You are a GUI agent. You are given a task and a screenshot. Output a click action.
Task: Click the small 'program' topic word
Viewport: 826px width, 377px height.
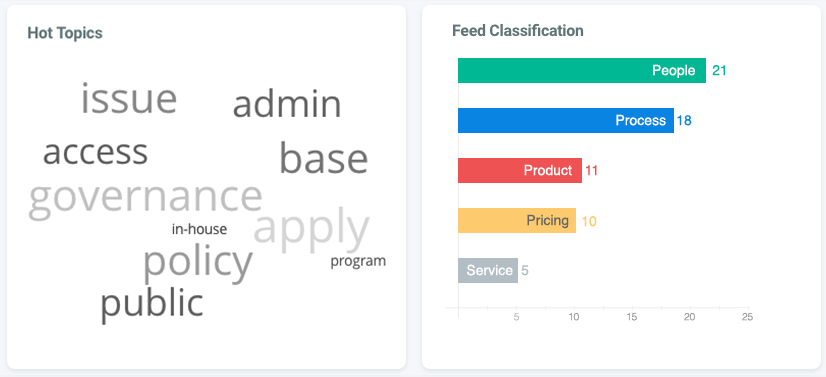[358, 262]
